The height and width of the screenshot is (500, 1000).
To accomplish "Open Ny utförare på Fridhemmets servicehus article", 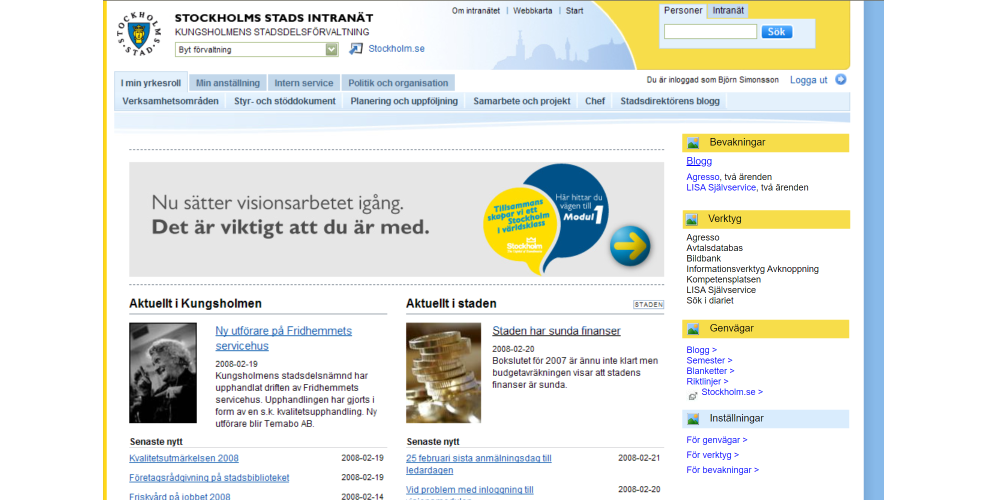I will (283, 339).
